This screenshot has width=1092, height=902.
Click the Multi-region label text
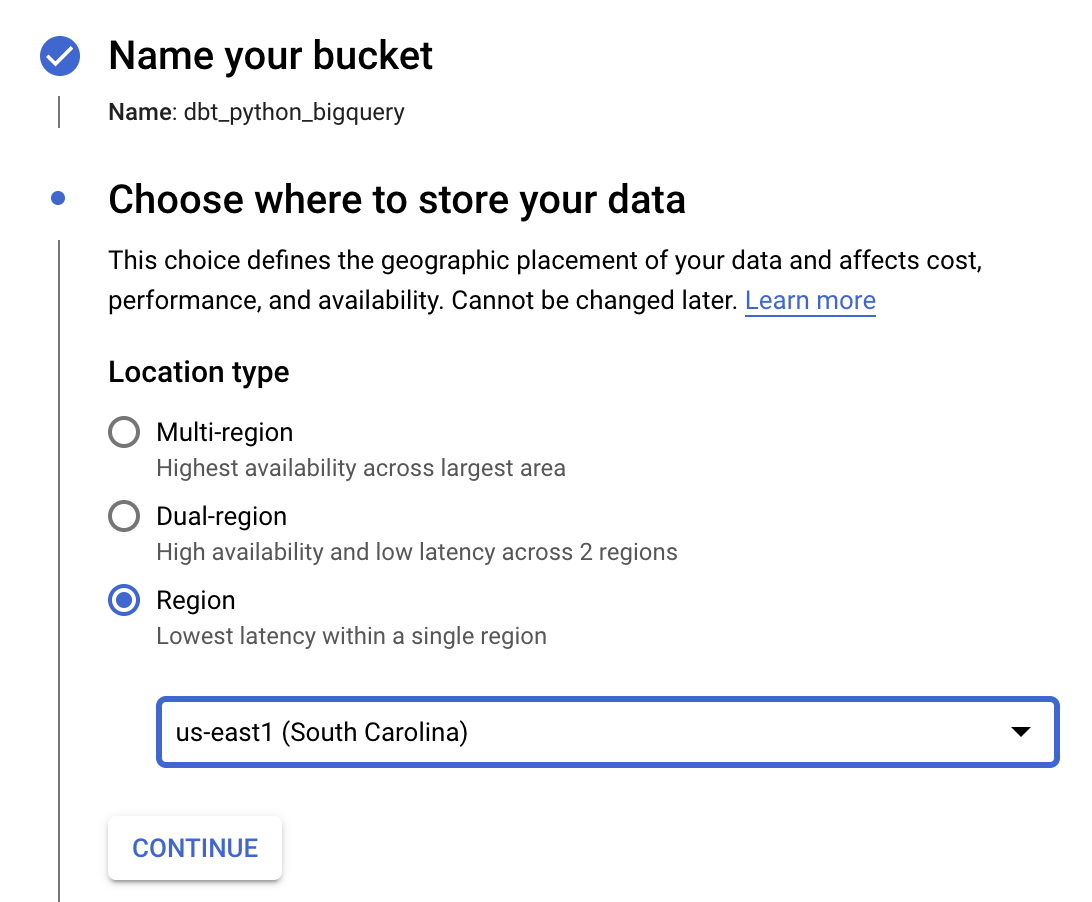(225, 433)
